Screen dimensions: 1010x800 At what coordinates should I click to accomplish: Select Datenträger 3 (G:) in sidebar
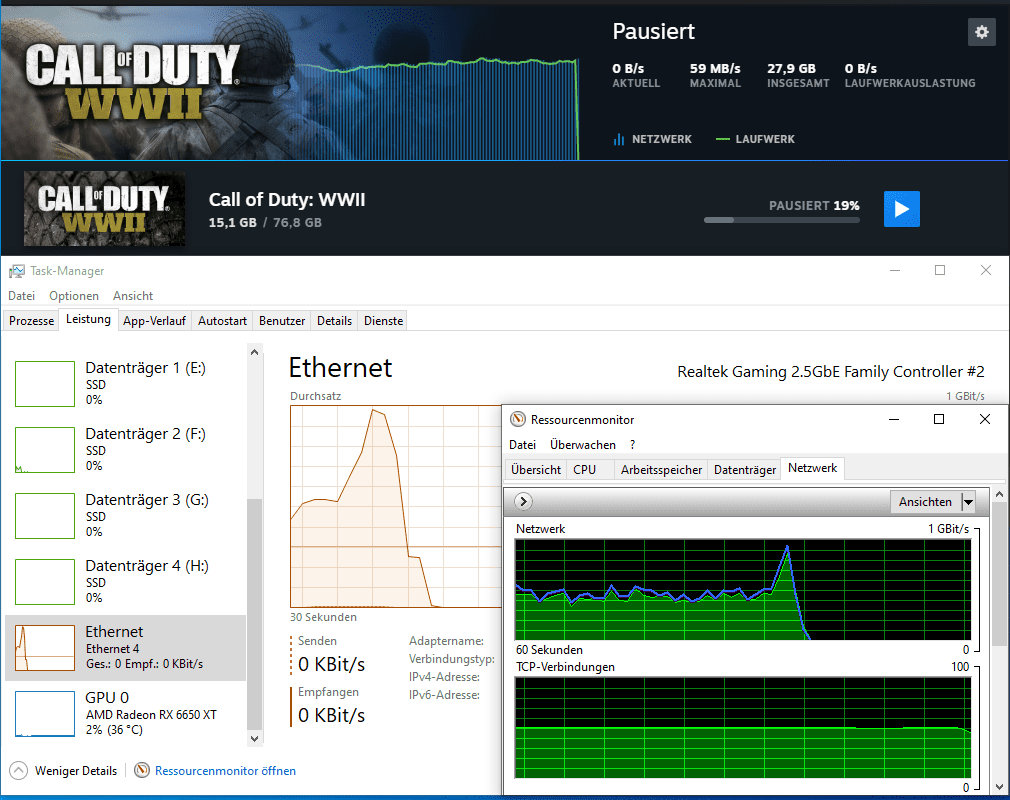tap(126, 516)
